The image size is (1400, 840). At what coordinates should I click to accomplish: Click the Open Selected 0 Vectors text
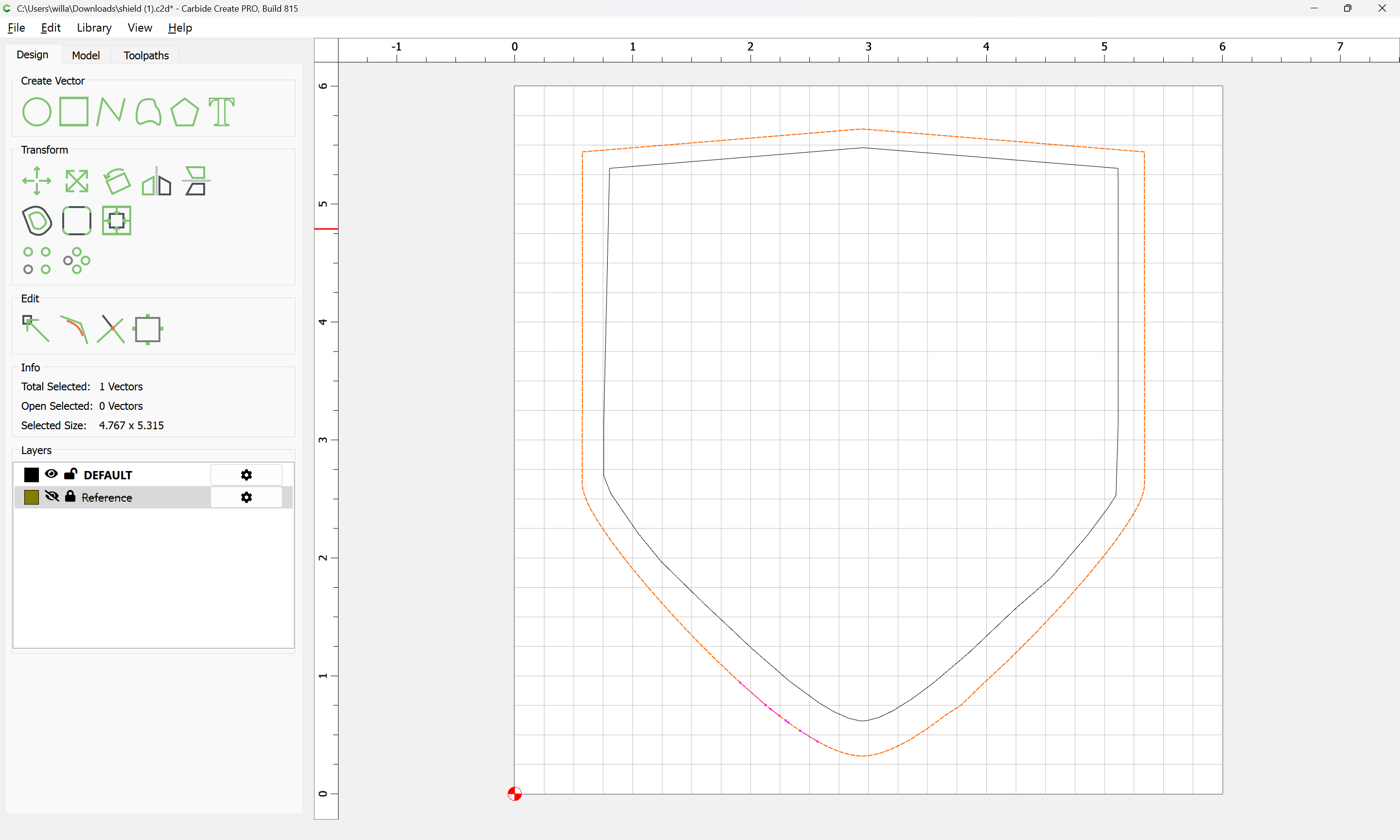click(82, 406)
